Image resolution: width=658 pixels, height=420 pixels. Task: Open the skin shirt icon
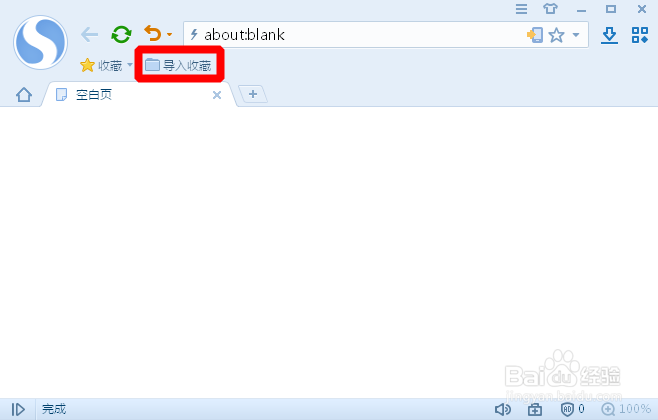[551, 9]
